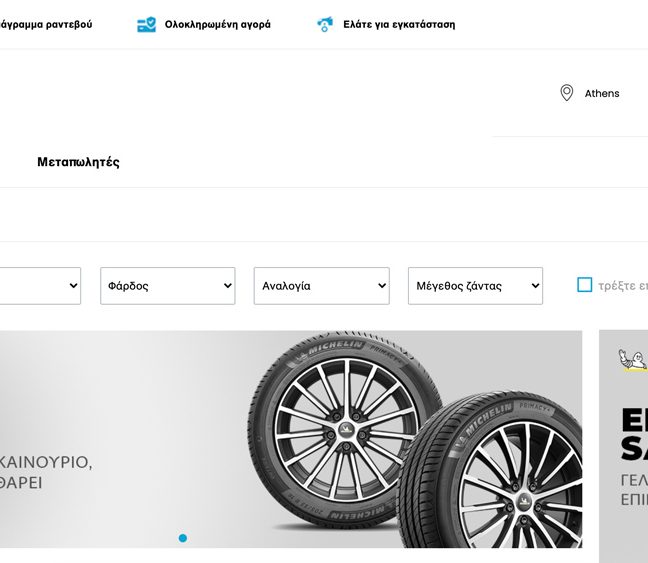Click the 'ΚΑΙΝΟΥΡΙΟ,' banner headline text
Screen dimensions: 648x563
[x=46, y=462]
